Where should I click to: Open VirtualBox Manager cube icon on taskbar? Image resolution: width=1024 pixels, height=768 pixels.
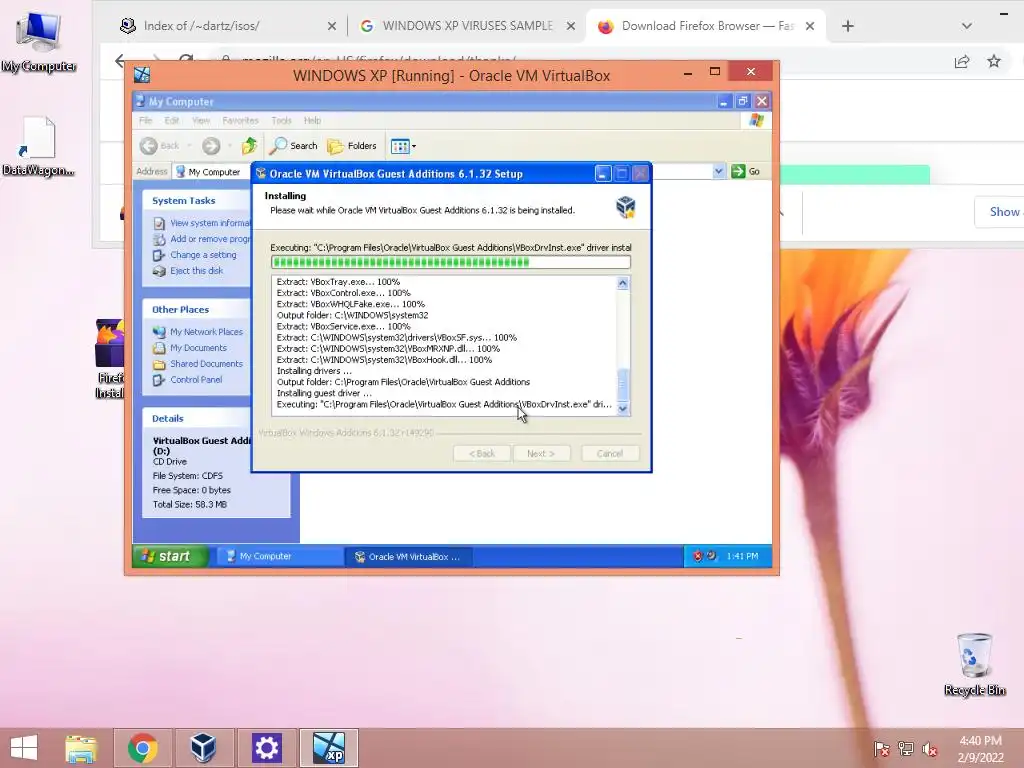point(203,748)
